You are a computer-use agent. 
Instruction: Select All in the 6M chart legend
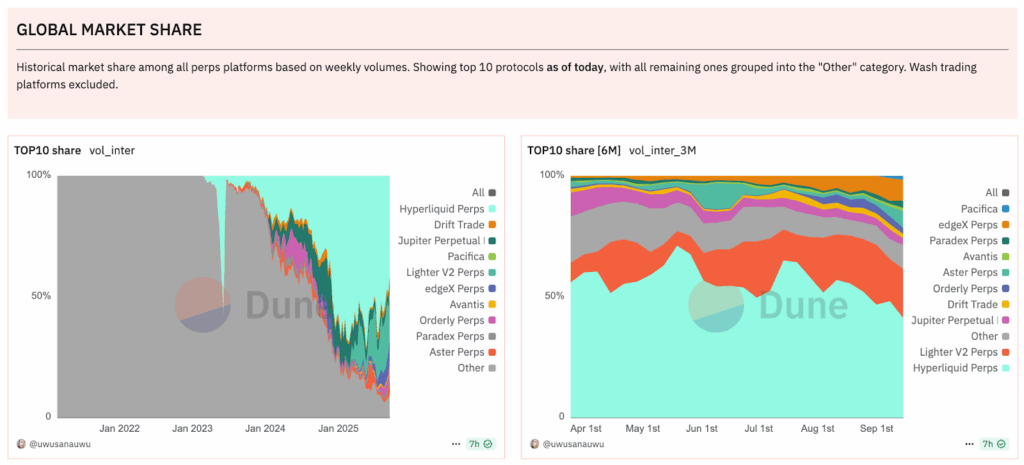pos(991,192)
